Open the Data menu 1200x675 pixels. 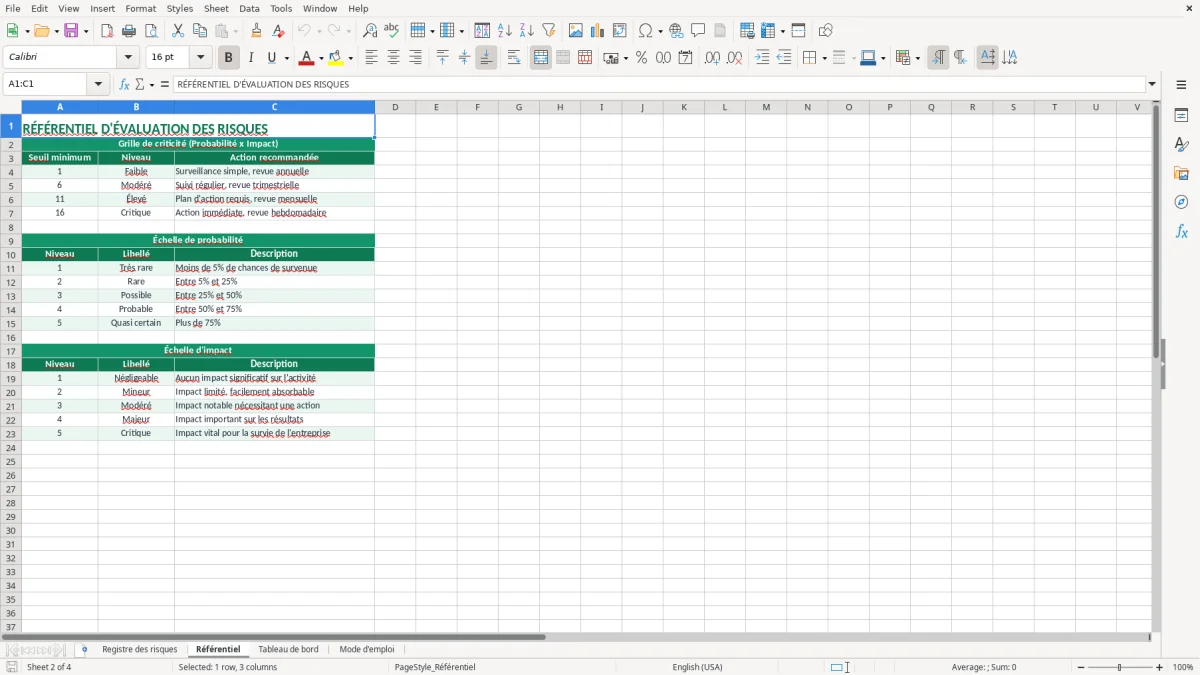click(249, 8)
